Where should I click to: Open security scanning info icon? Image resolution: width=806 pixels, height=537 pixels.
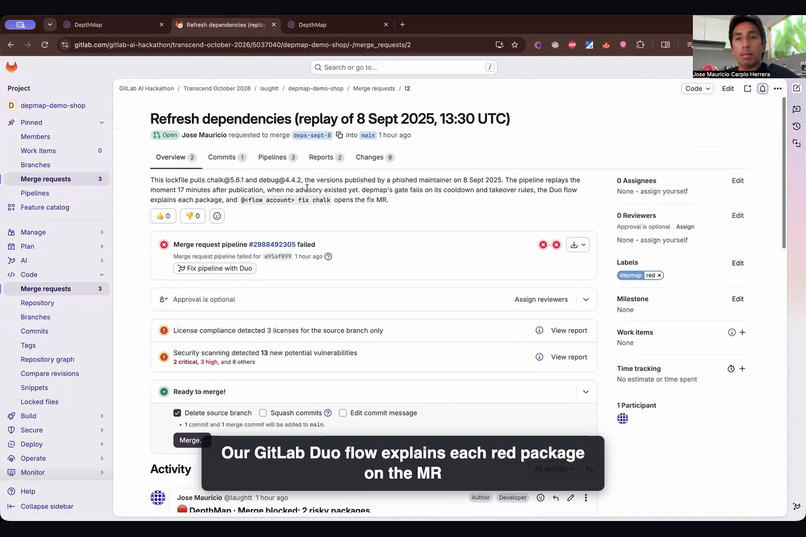pyautogui.click(x=539, y=357)
